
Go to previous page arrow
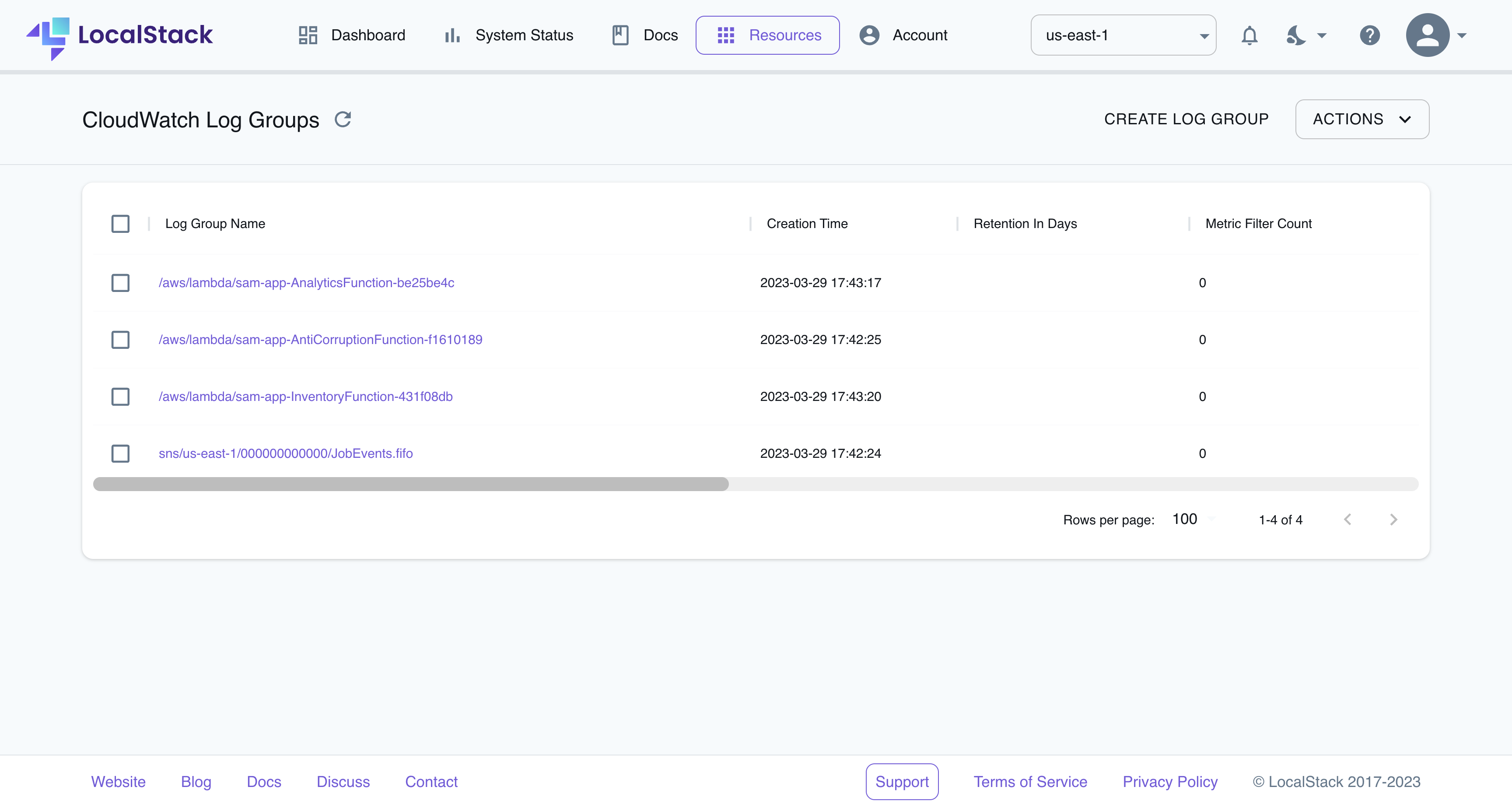[1347, 520]
